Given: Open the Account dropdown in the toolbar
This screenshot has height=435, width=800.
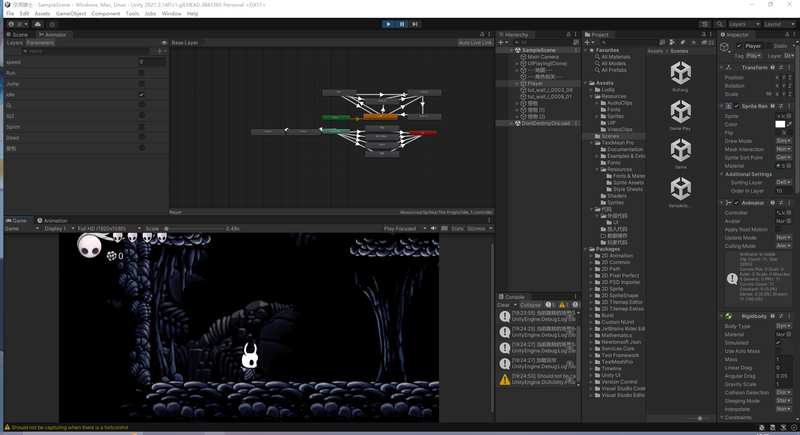Looking at the screenshot, I should [x=19, y=24].
